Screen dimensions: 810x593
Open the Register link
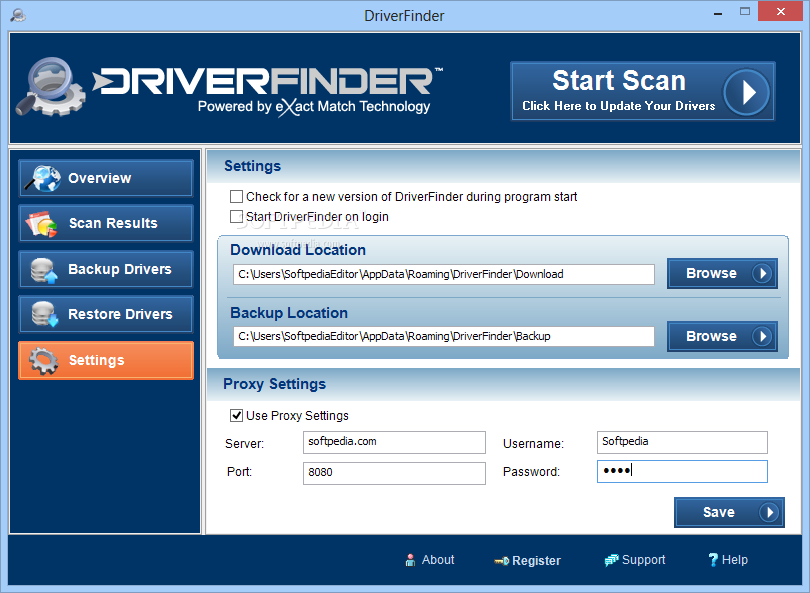(x=527, y=560)
